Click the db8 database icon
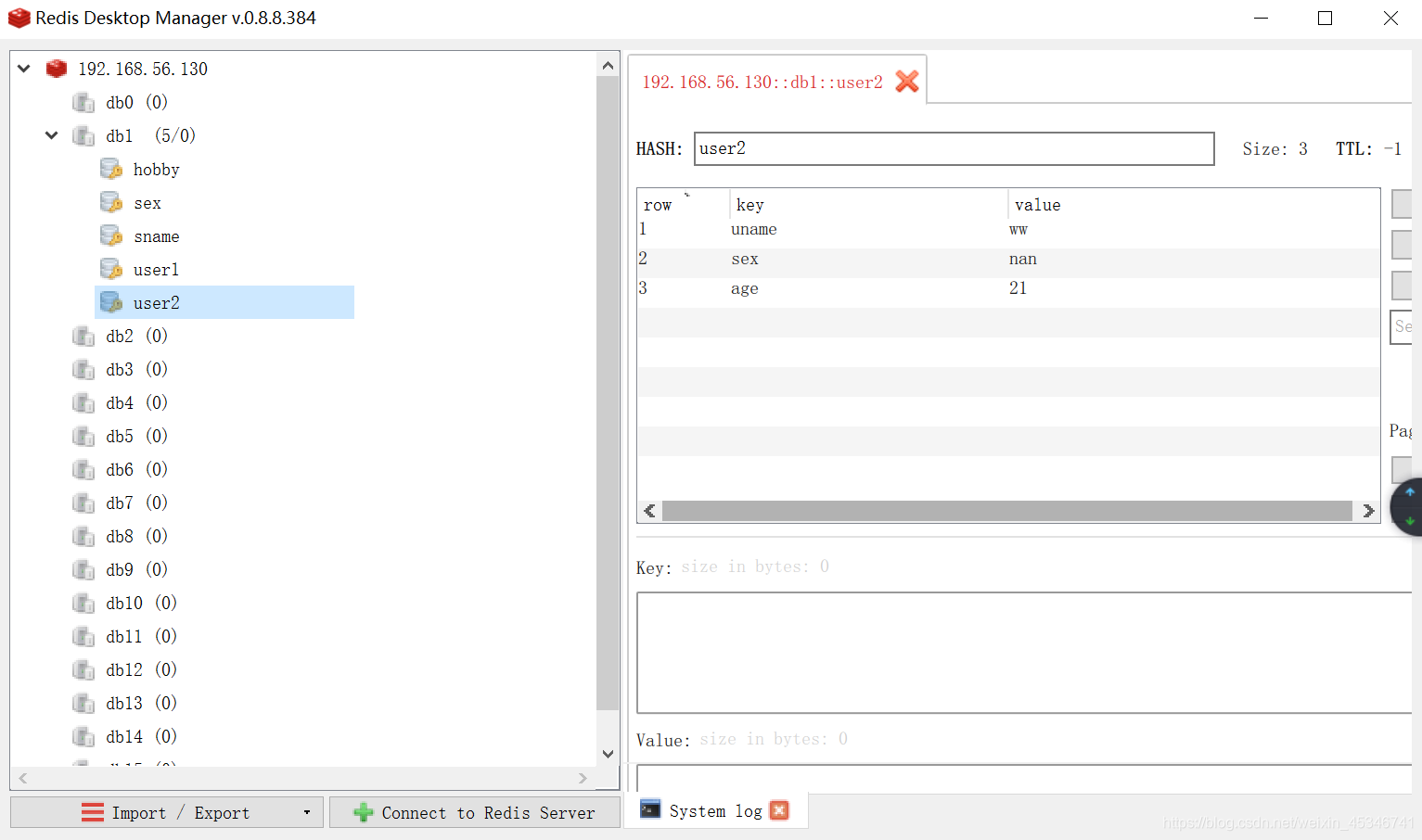Screen dimensions: 1422x840 [x=83, y=536]
